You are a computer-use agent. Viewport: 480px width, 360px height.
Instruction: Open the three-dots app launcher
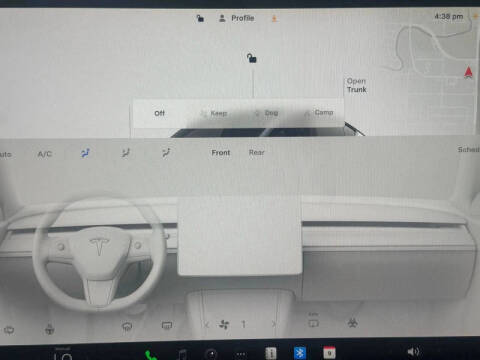[241, 354]
